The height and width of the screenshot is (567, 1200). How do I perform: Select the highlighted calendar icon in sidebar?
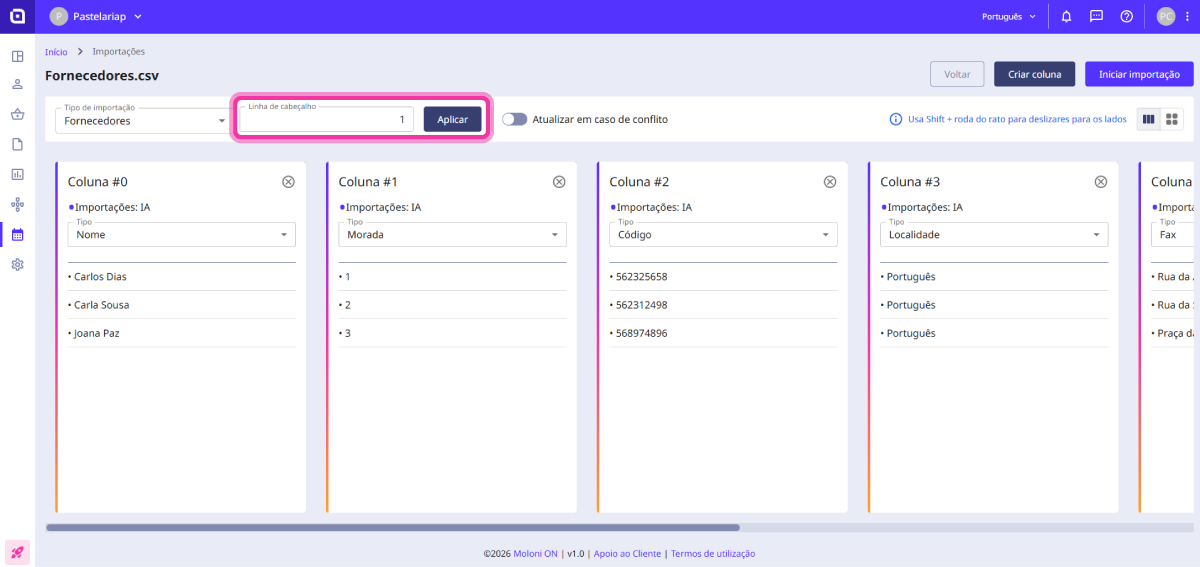(x=17, y=235)
